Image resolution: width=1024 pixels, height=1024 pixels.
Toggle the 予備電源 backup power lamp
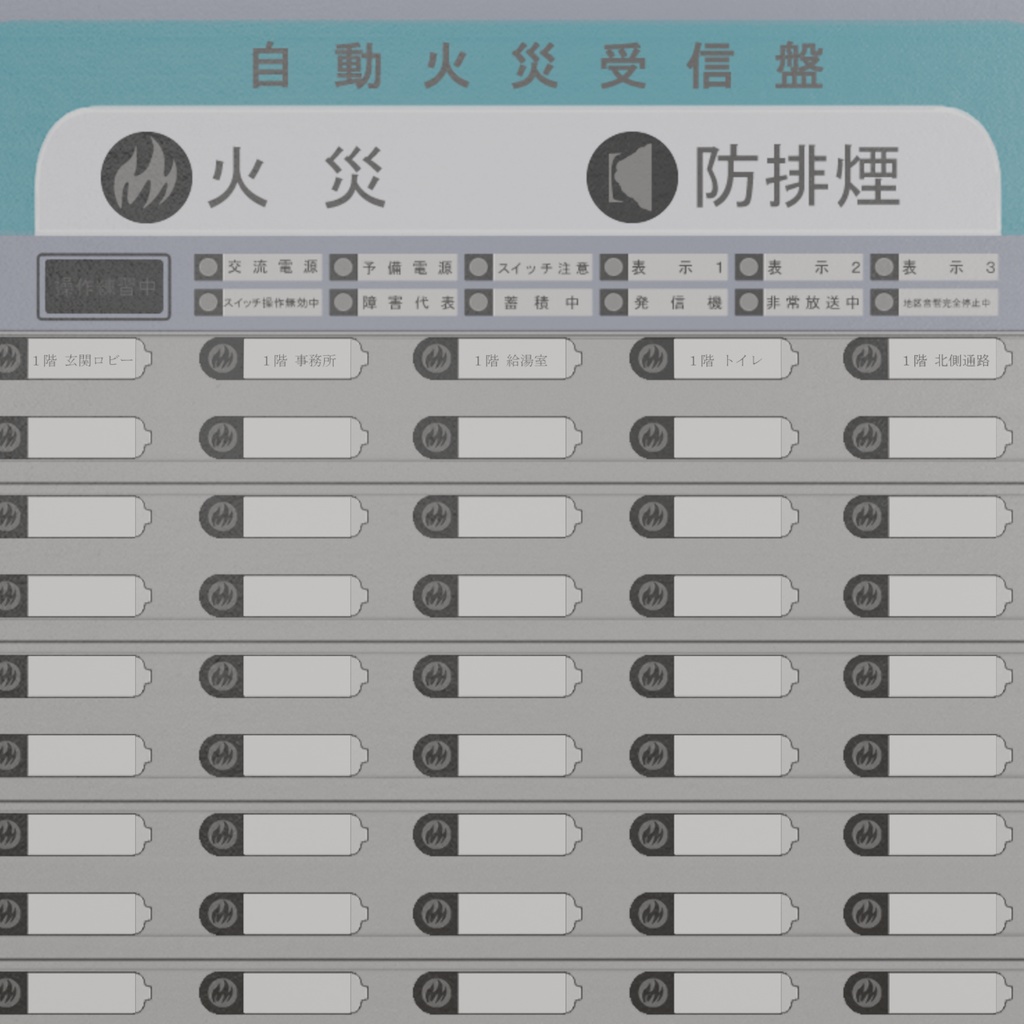point(345,267)
